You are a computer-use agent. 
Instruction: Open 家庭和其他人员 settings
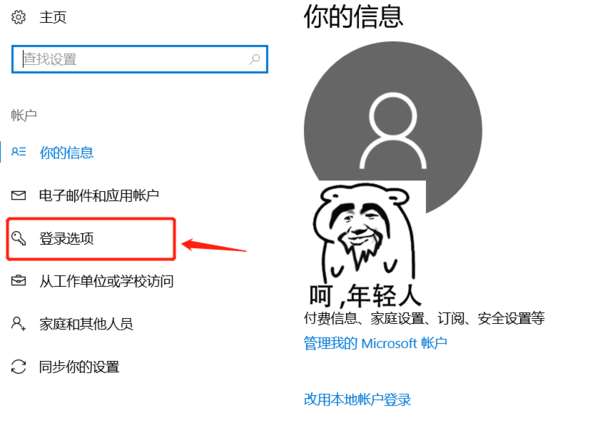coord(86,324)
